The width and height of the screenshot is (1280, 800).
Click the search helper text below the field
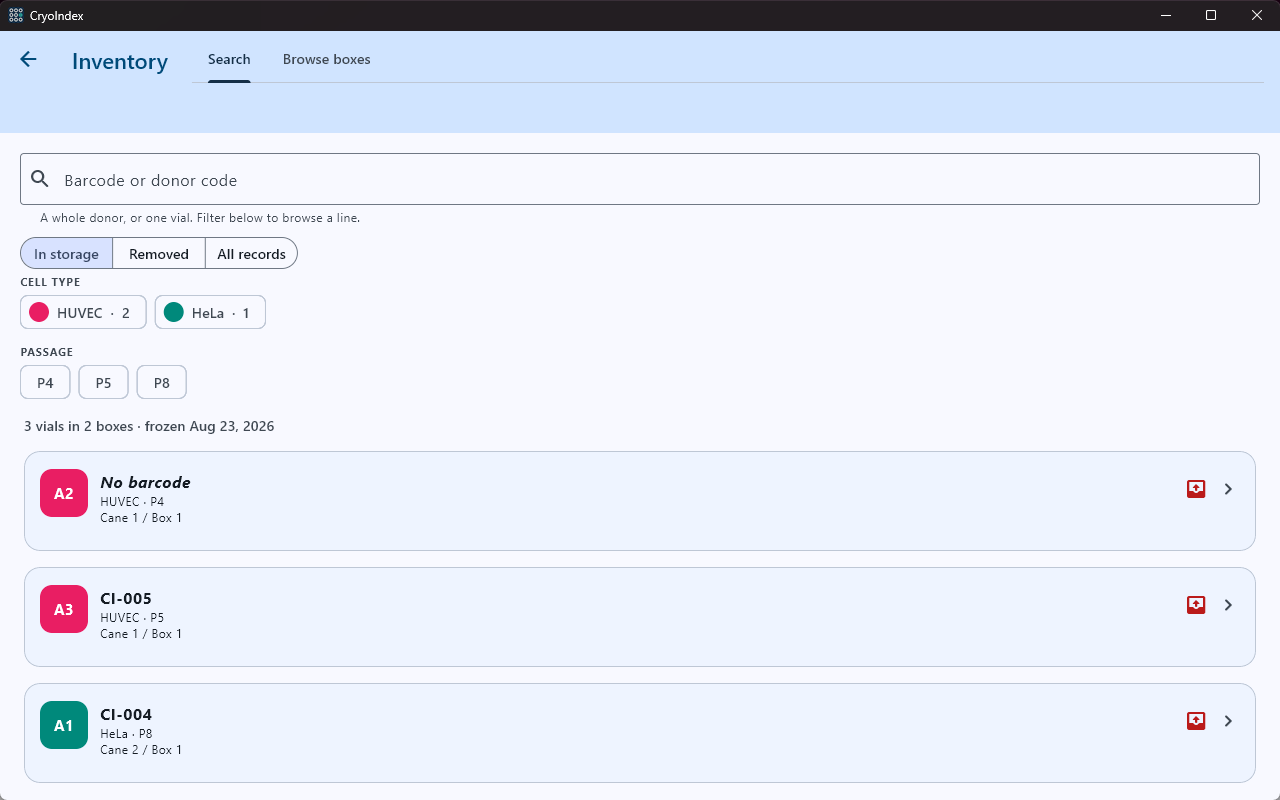point(200,218)
